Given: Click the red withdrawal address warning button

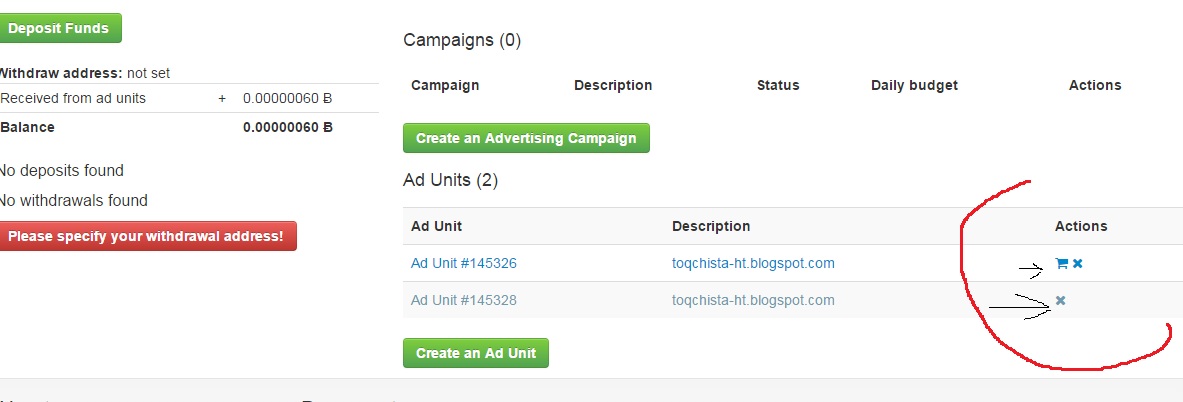Looking at the screenshot, I should click(147, 237).
